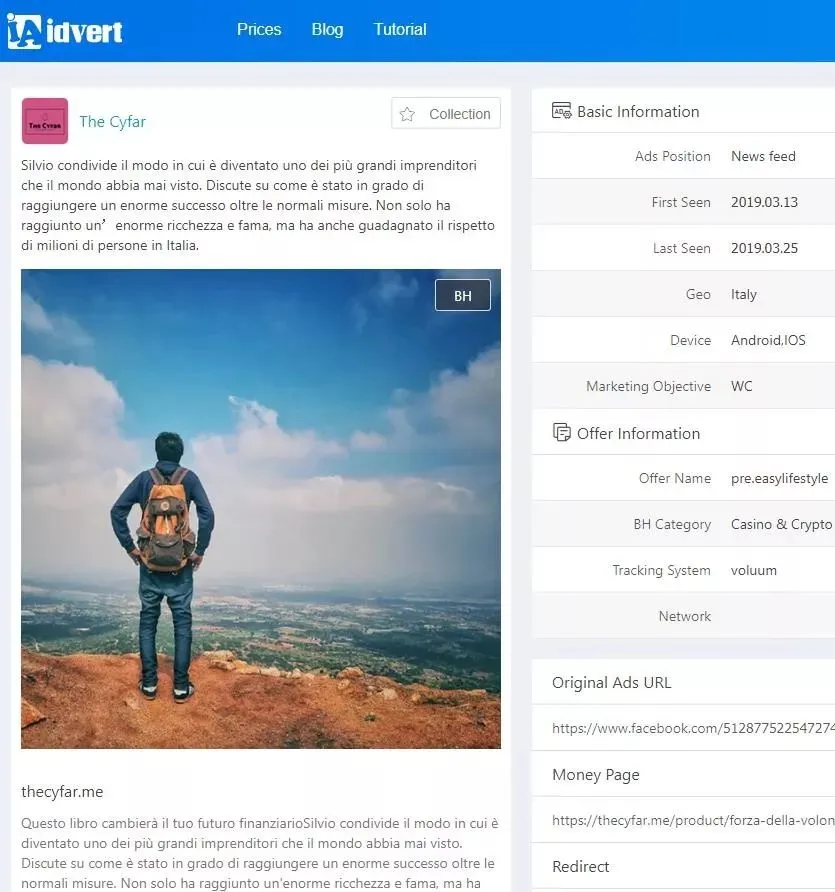Click the thecyfar.me domain text

[62, 792]
